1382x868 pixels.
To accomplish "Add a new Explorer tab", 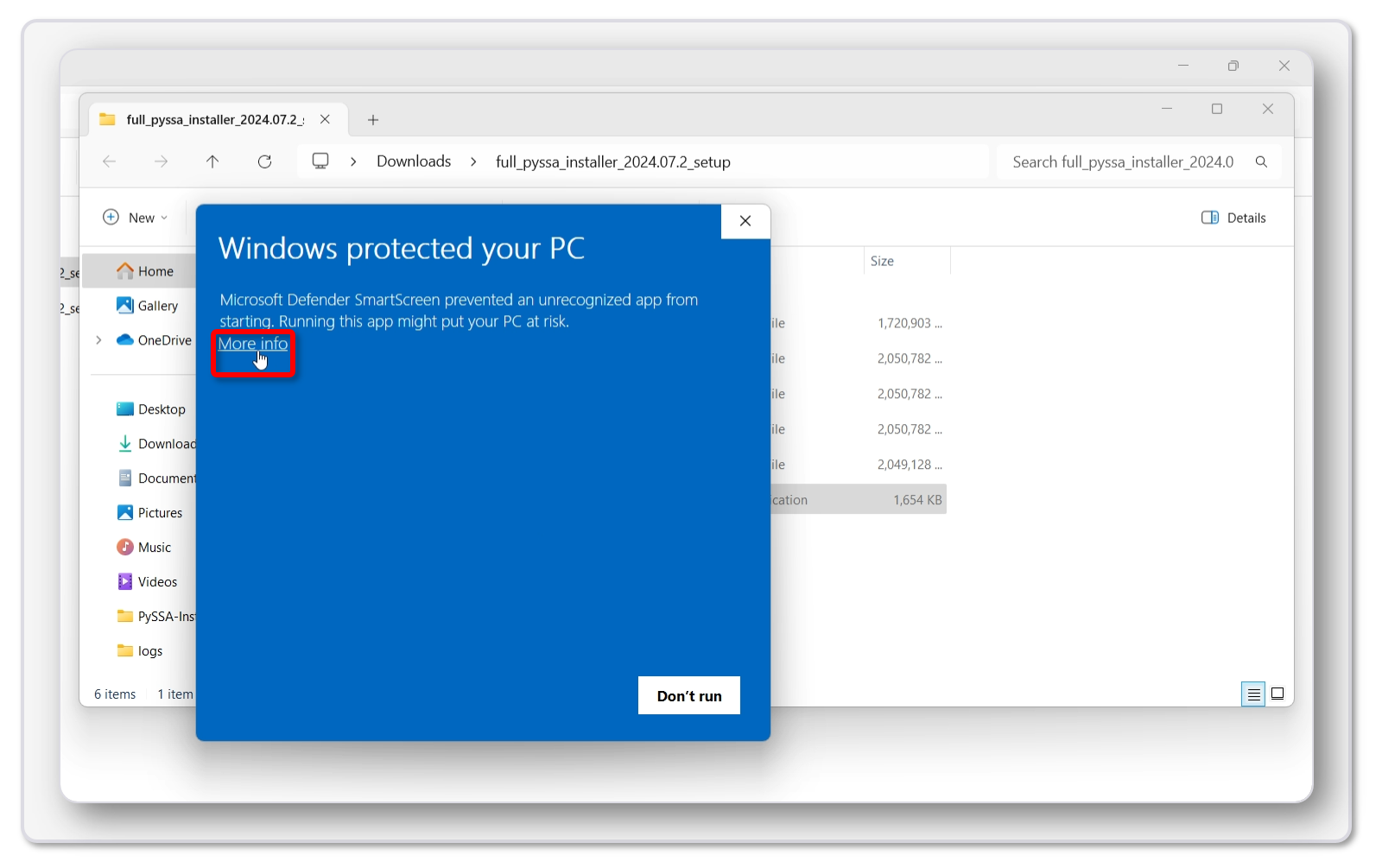I will pos(373,120).
